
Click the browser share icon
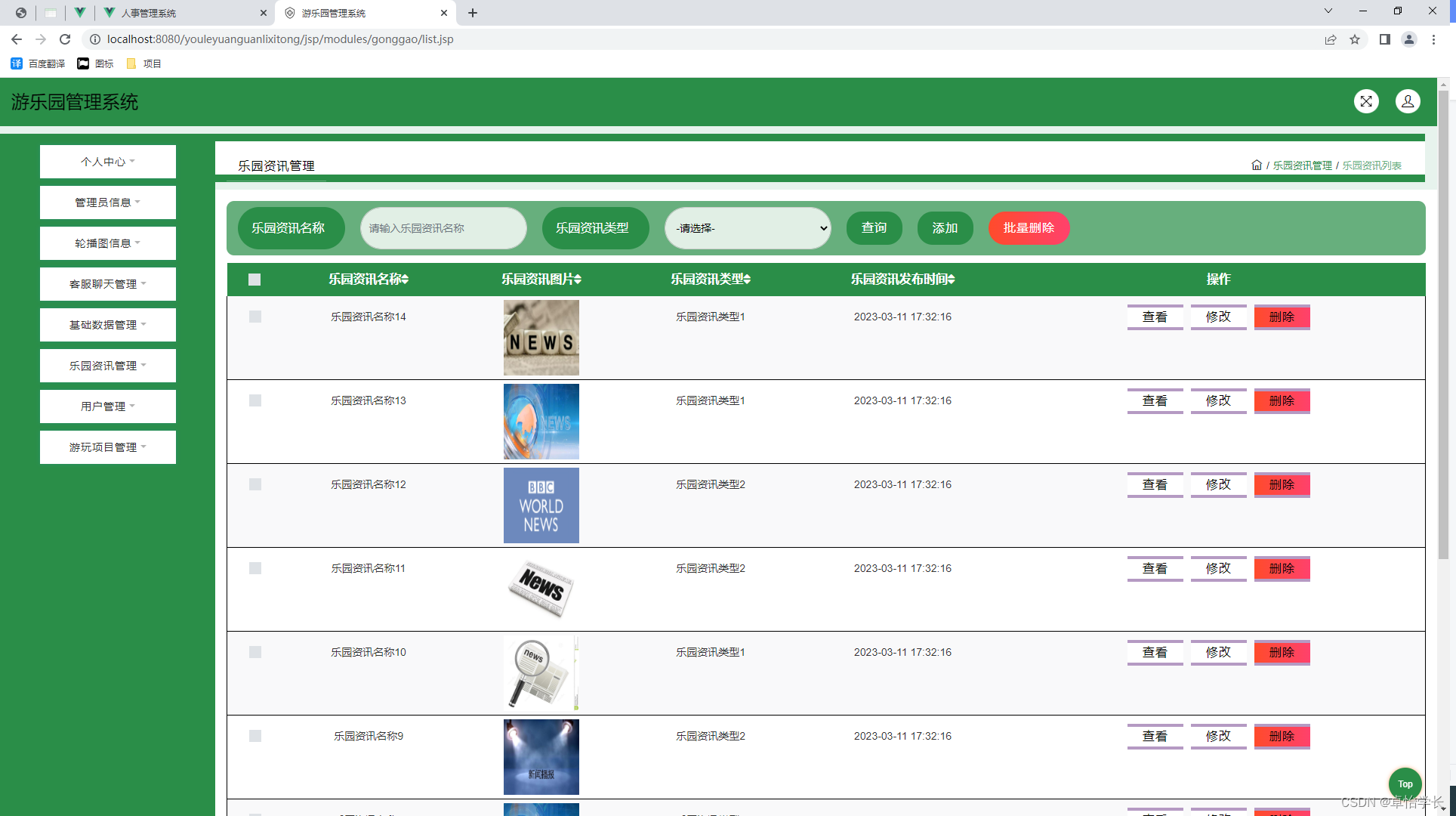pos(1331,39)
